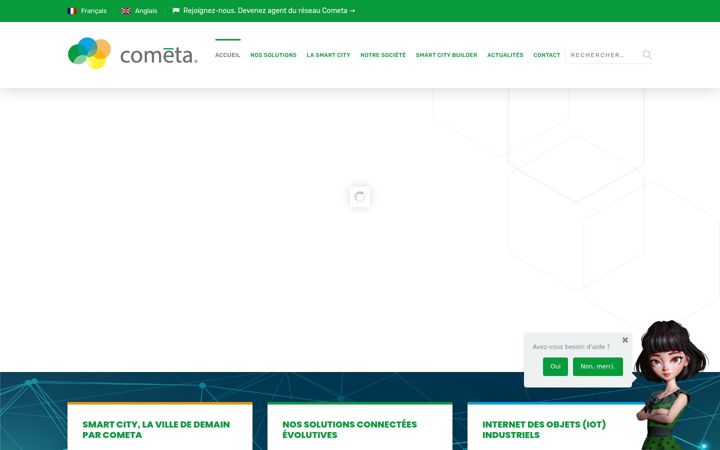720x450 pixels.
Task: Close the help chat popup
Action: point(625,340)
